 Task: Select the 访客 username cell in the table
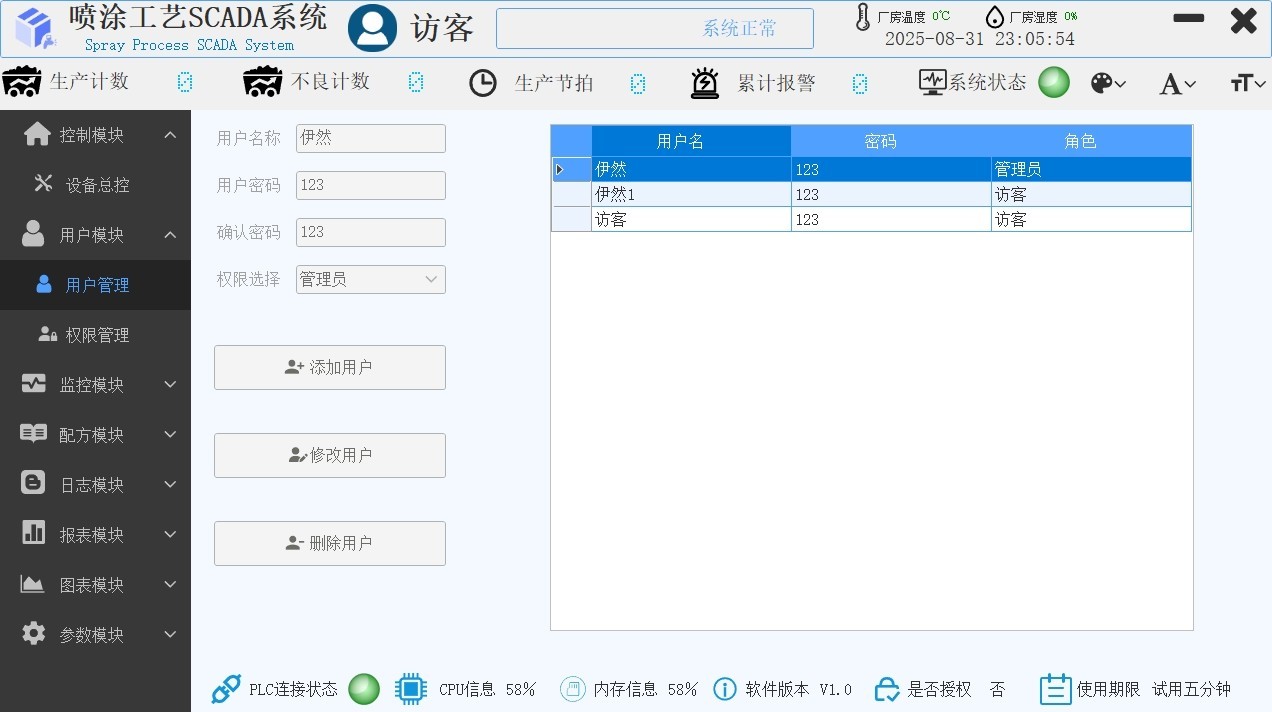691,219
